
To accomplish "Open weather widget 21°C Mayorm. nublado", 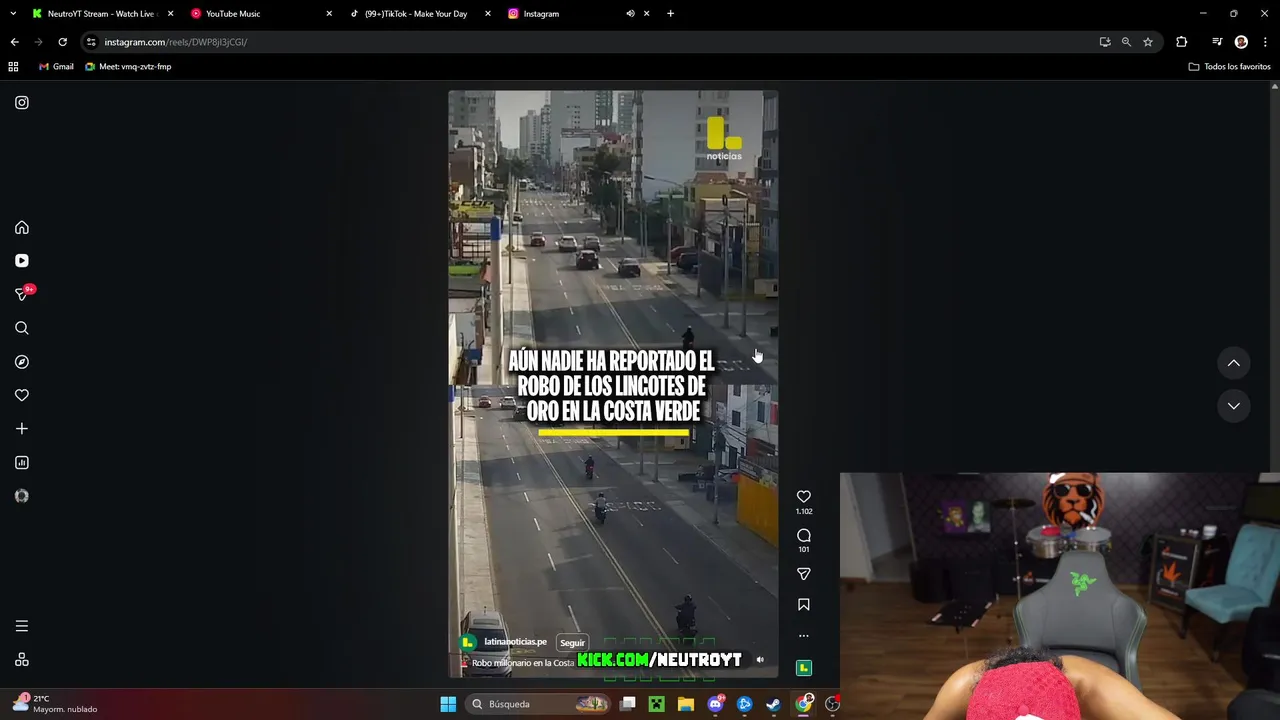I will 55,704.
